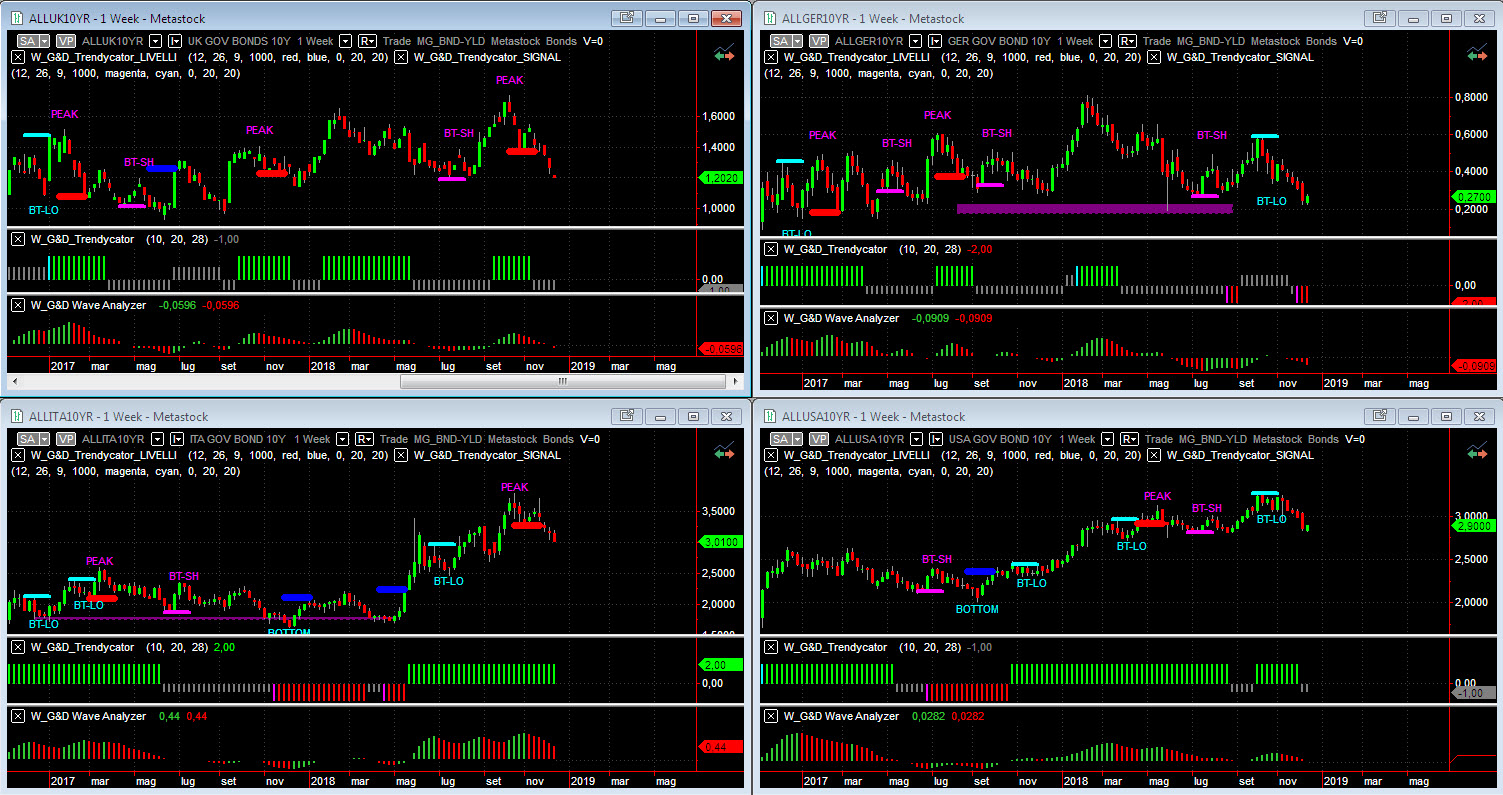Click MG_BND-YLD label in ALLUK10YR chart
Image resolution: width=1503 pixels, height=795 pixels.
(x=451, y=41)
